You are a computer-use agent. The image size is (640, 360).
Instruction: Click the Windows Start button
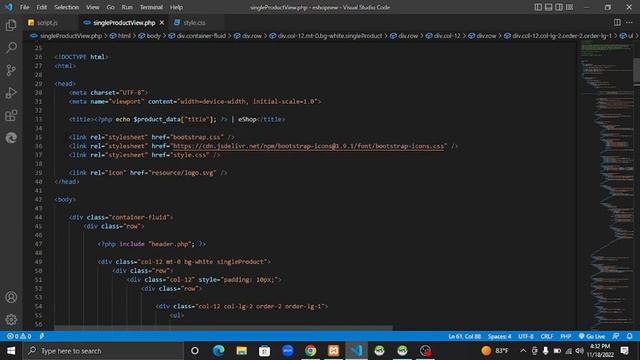click(x=11, y=351)
